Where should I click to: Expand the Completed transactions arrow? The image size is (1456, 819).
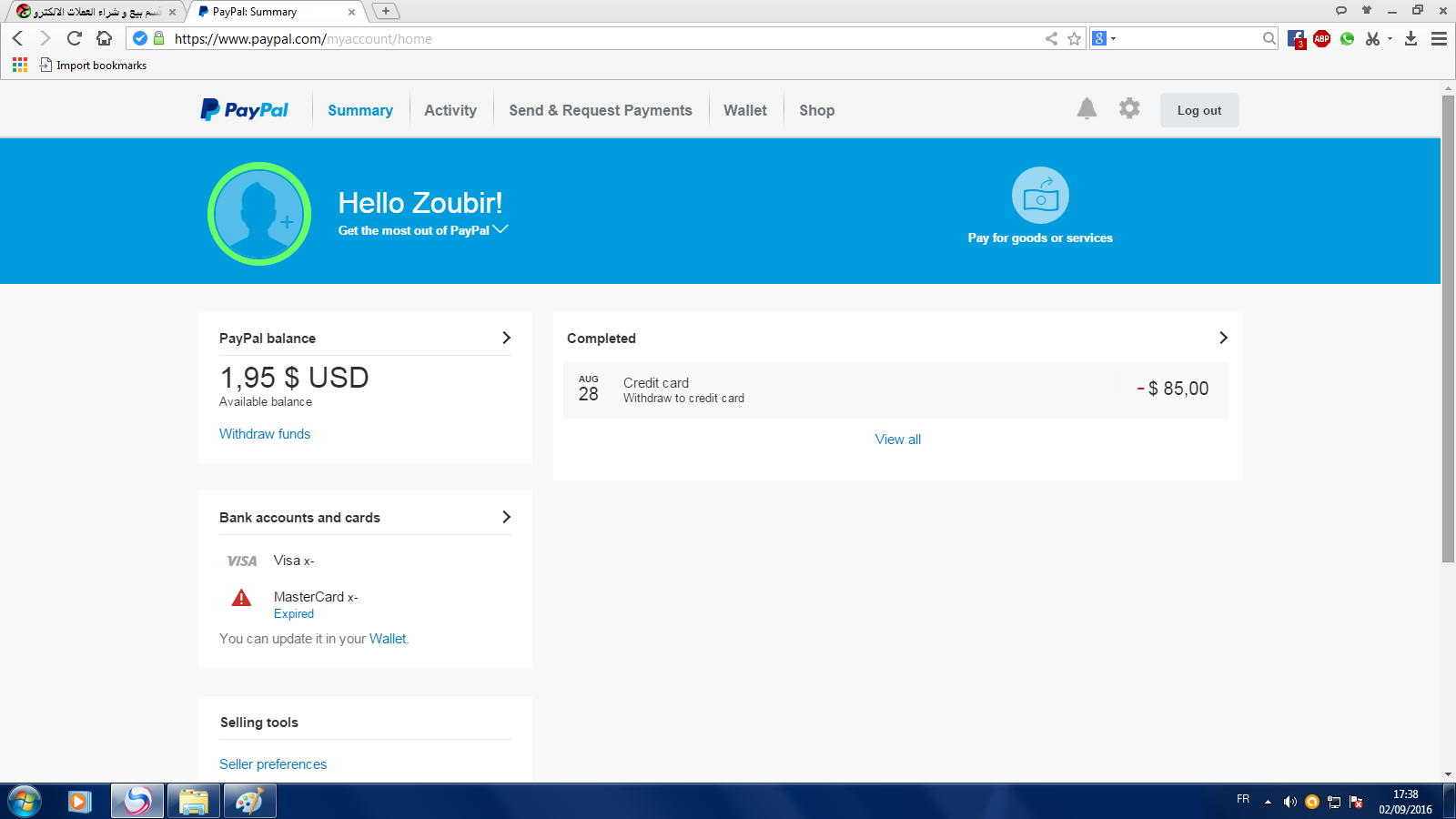1223,338
